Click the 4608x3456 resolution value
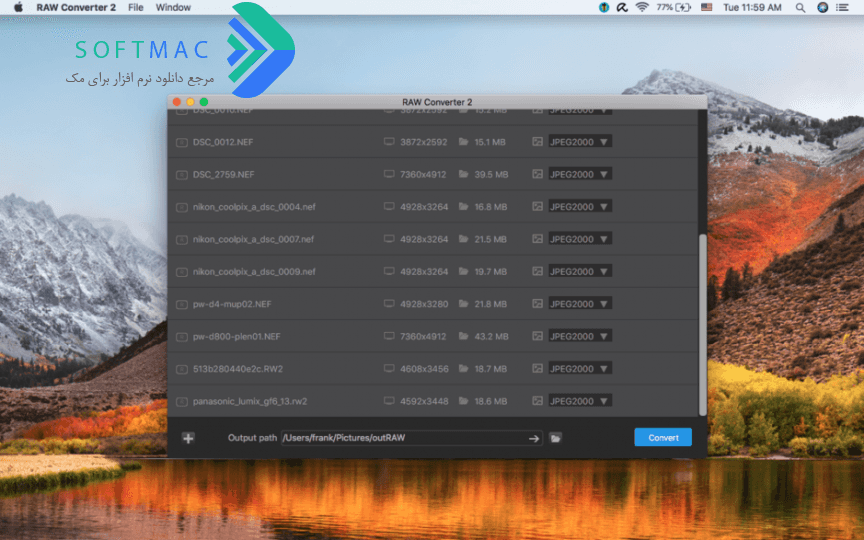864x540 pixels. tap(424, 369)
